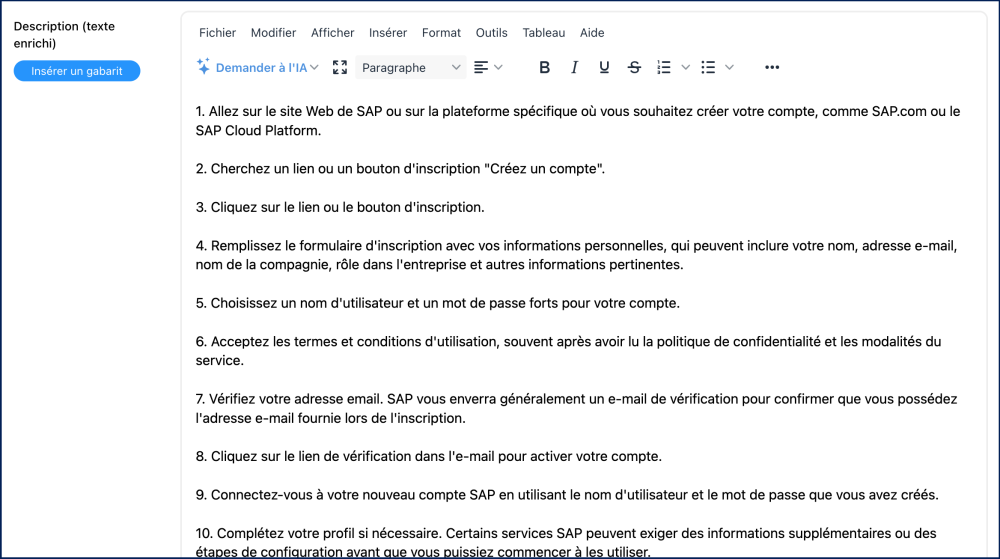
Task: Expand numbered list style options
Action: pos(686,68)
